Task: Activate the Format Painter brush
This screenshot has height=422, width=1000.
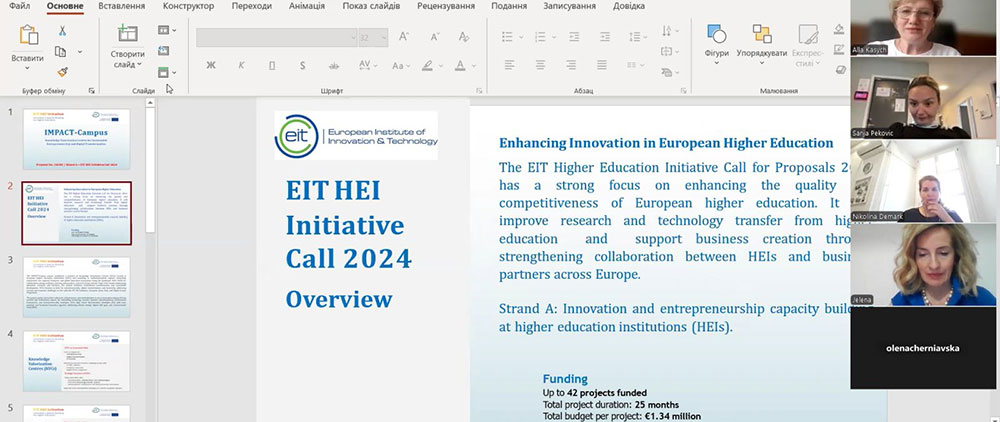Action: point(62,72)
